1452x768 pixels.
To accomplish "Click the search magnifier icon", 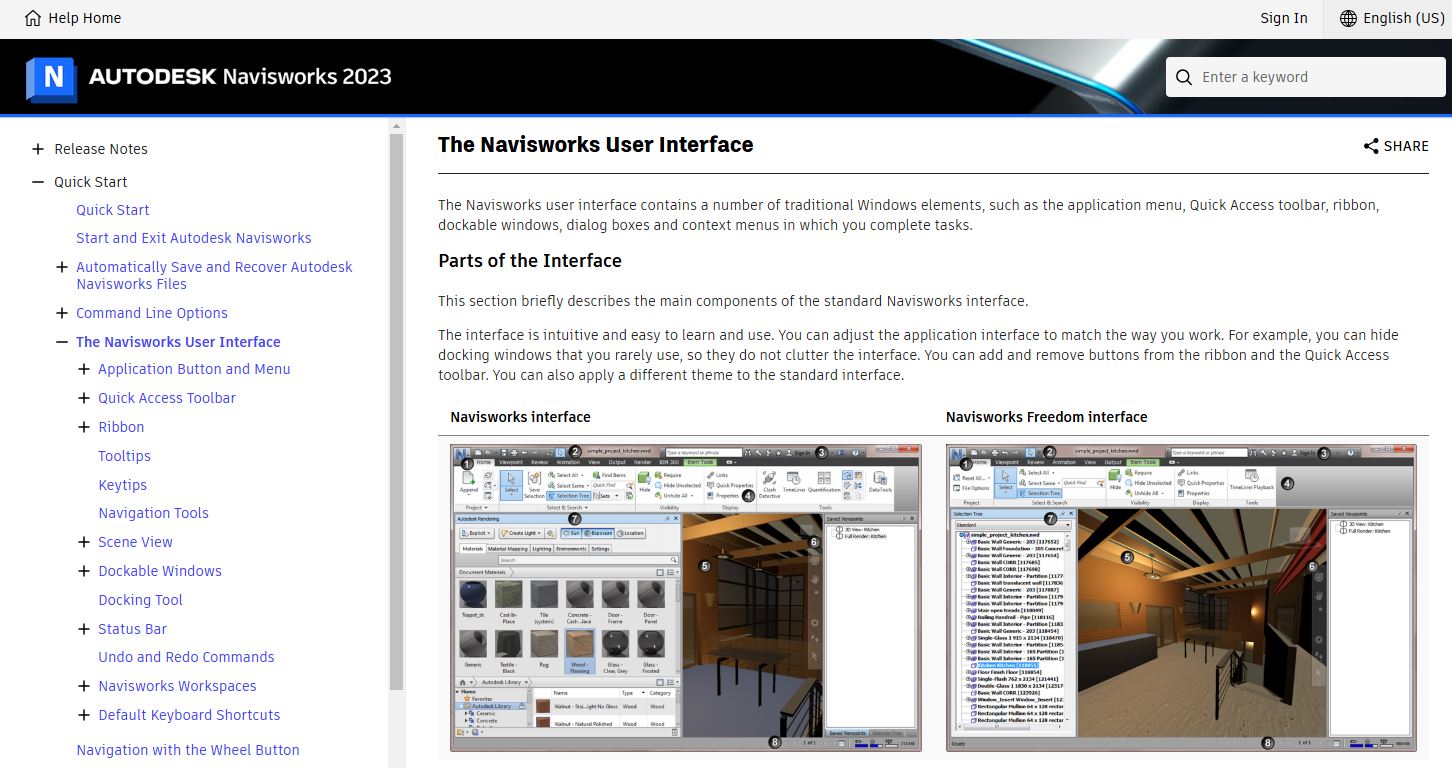I will [1184, 77].
